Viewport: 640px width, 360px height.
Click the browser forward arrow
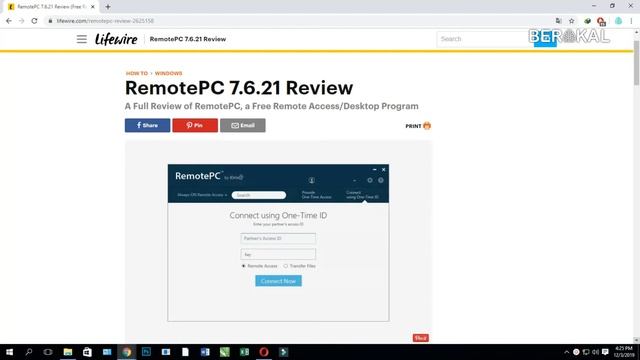coord(22,21)
